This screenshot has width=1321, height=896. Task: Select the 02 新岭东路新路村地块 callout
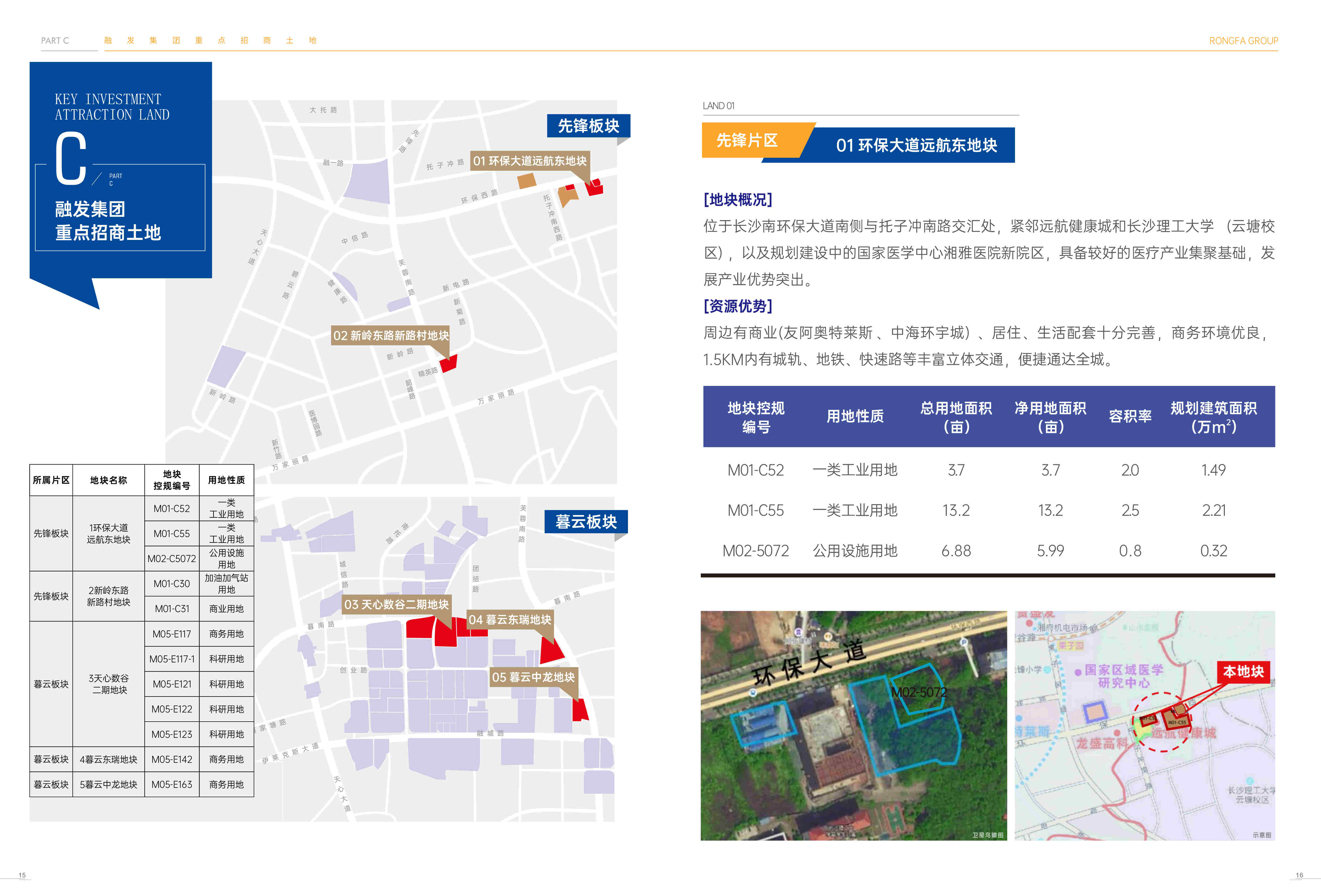(x=390, y=335)
